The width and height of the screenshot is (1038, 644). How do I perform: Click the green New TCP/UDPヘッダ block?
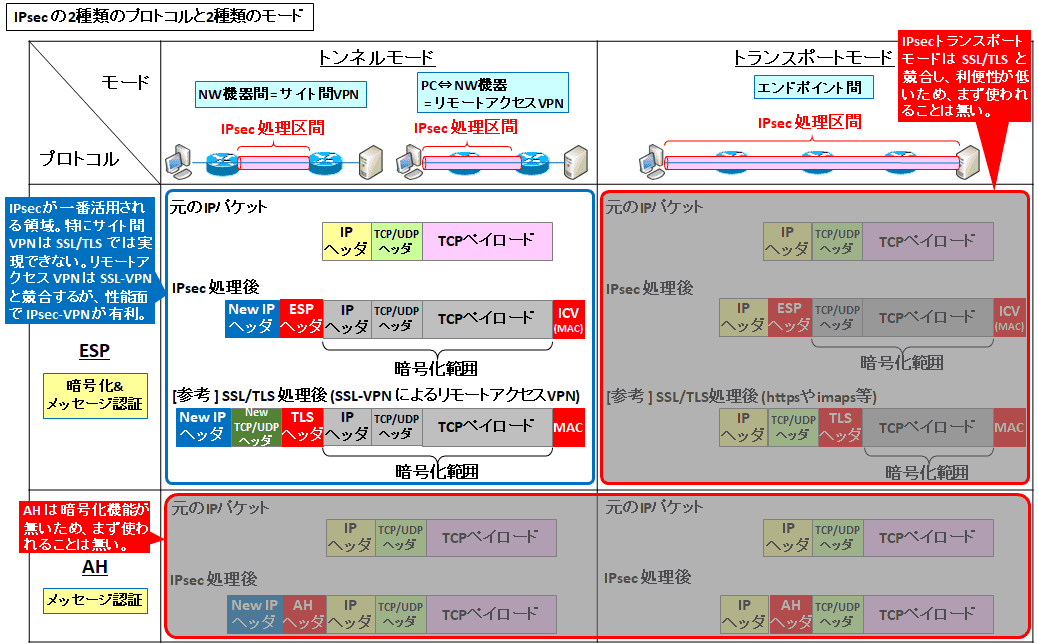[257, 426]
